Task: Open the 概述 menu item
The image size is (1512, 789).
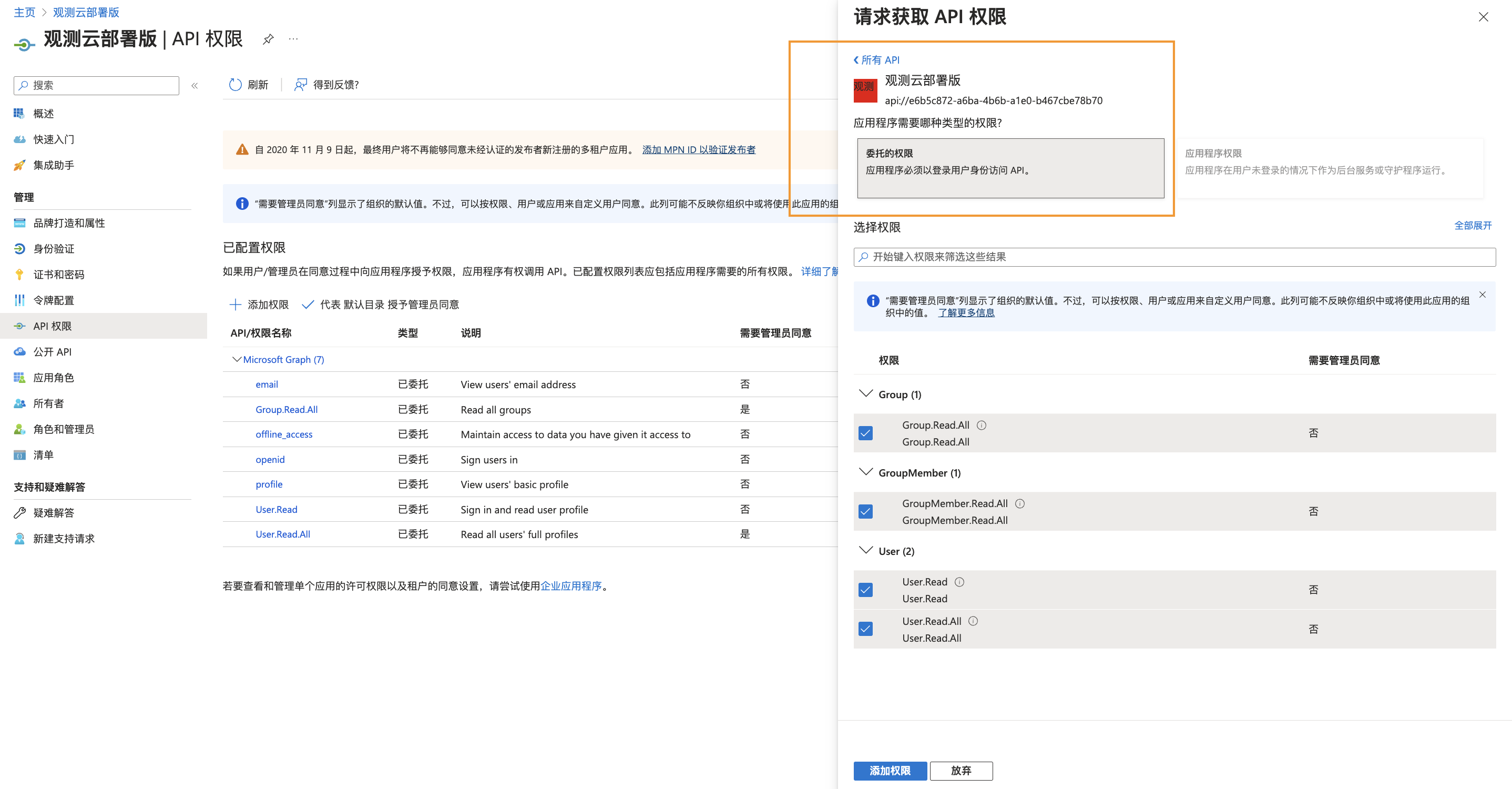Action: (103, 113)
